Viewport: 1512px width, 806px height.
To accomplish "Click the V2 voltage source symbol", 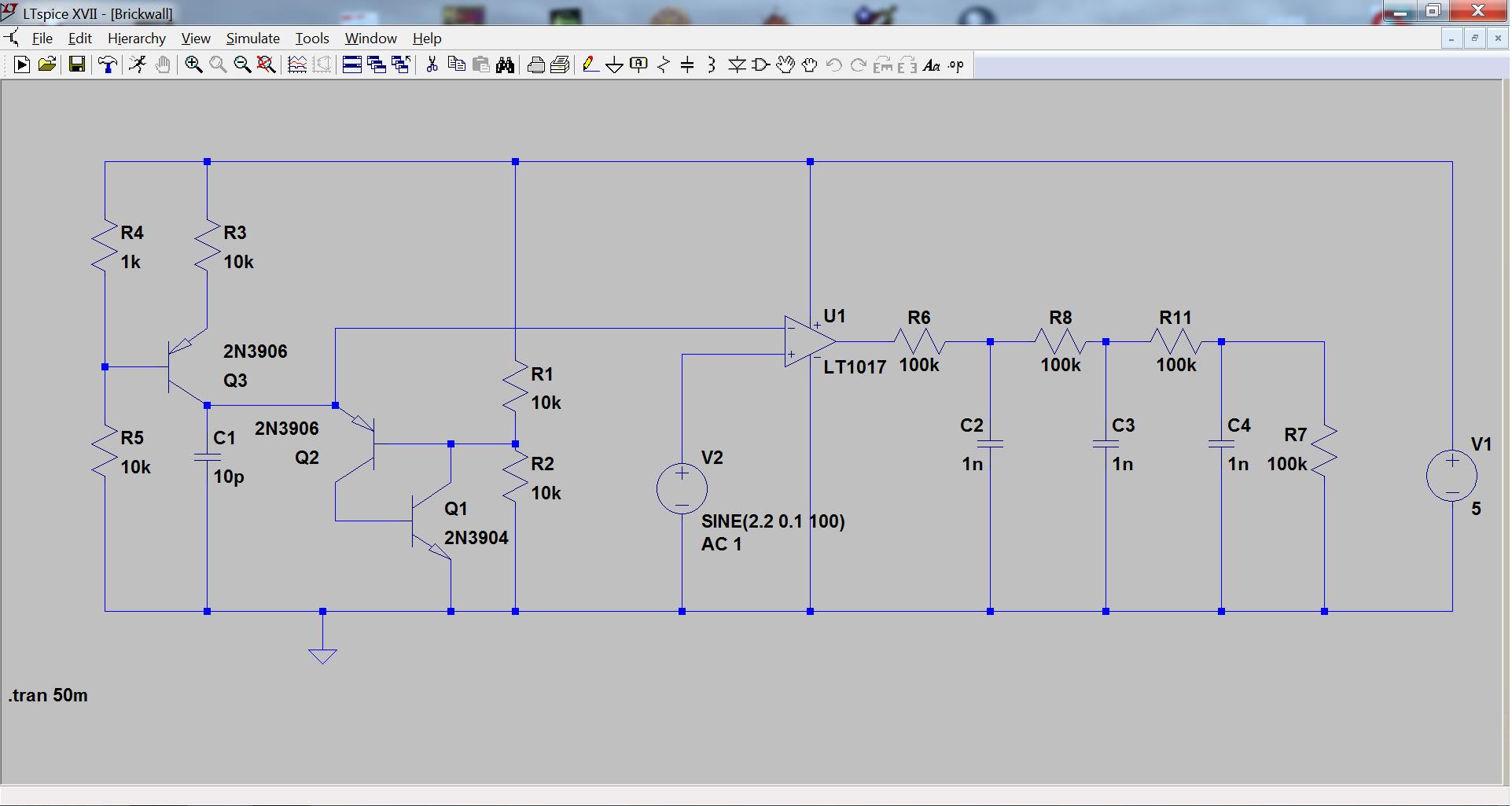I will 682,488.
